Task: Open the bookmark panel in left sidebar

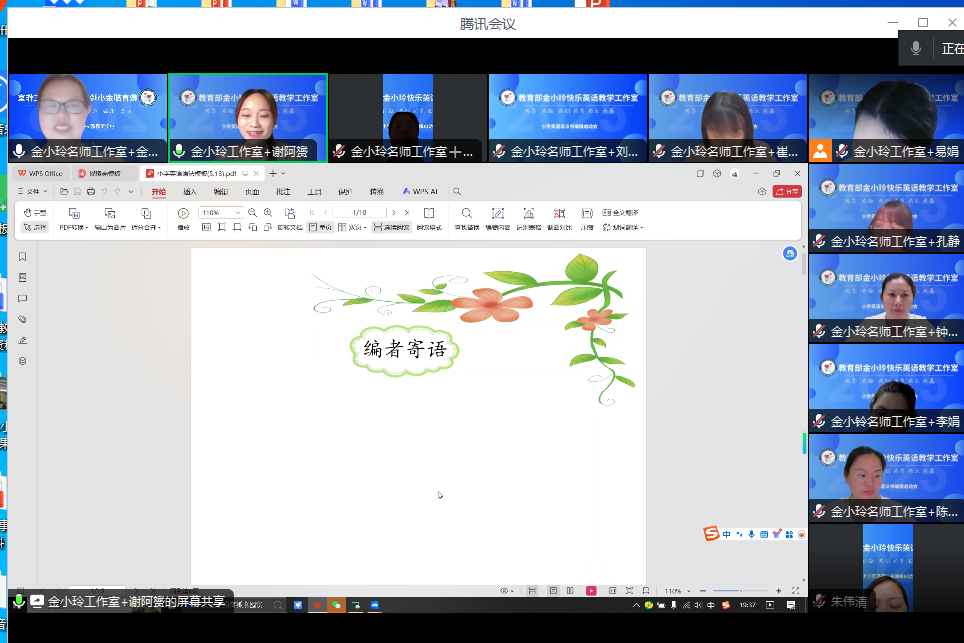Action: (22, 257)
